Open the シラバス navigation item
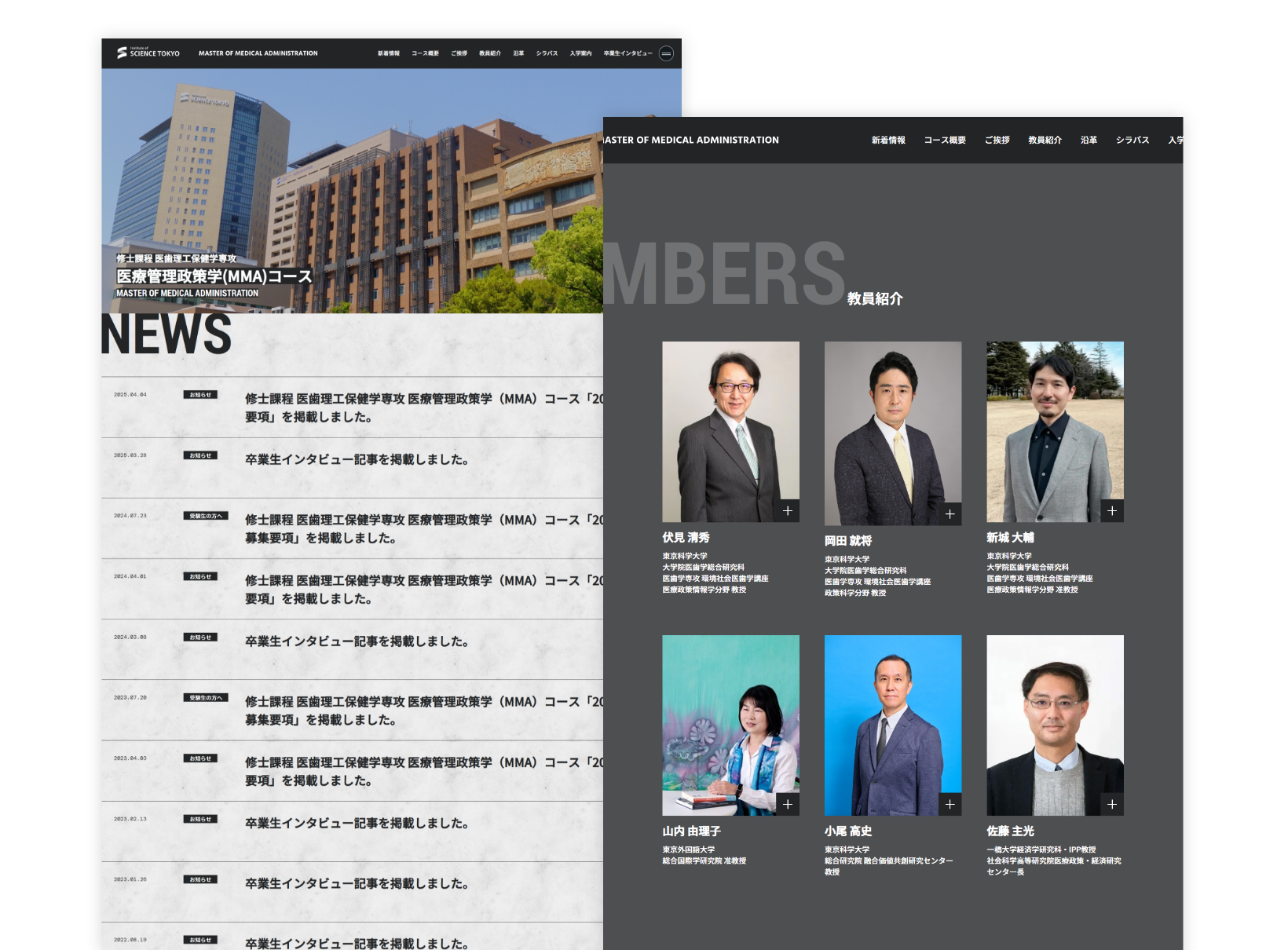Viewport: 1288px width, 950px height. (x=1132, y=140)
